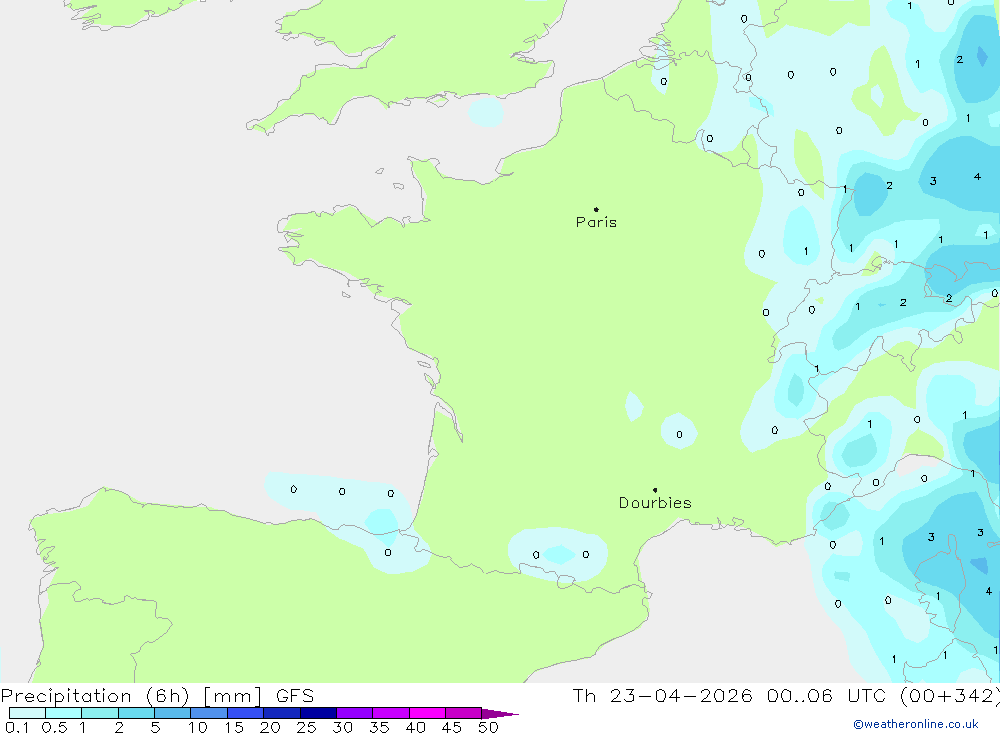Click the legend label '50'
Viewport: 1000px width, 733px height.
click(489, 727)
